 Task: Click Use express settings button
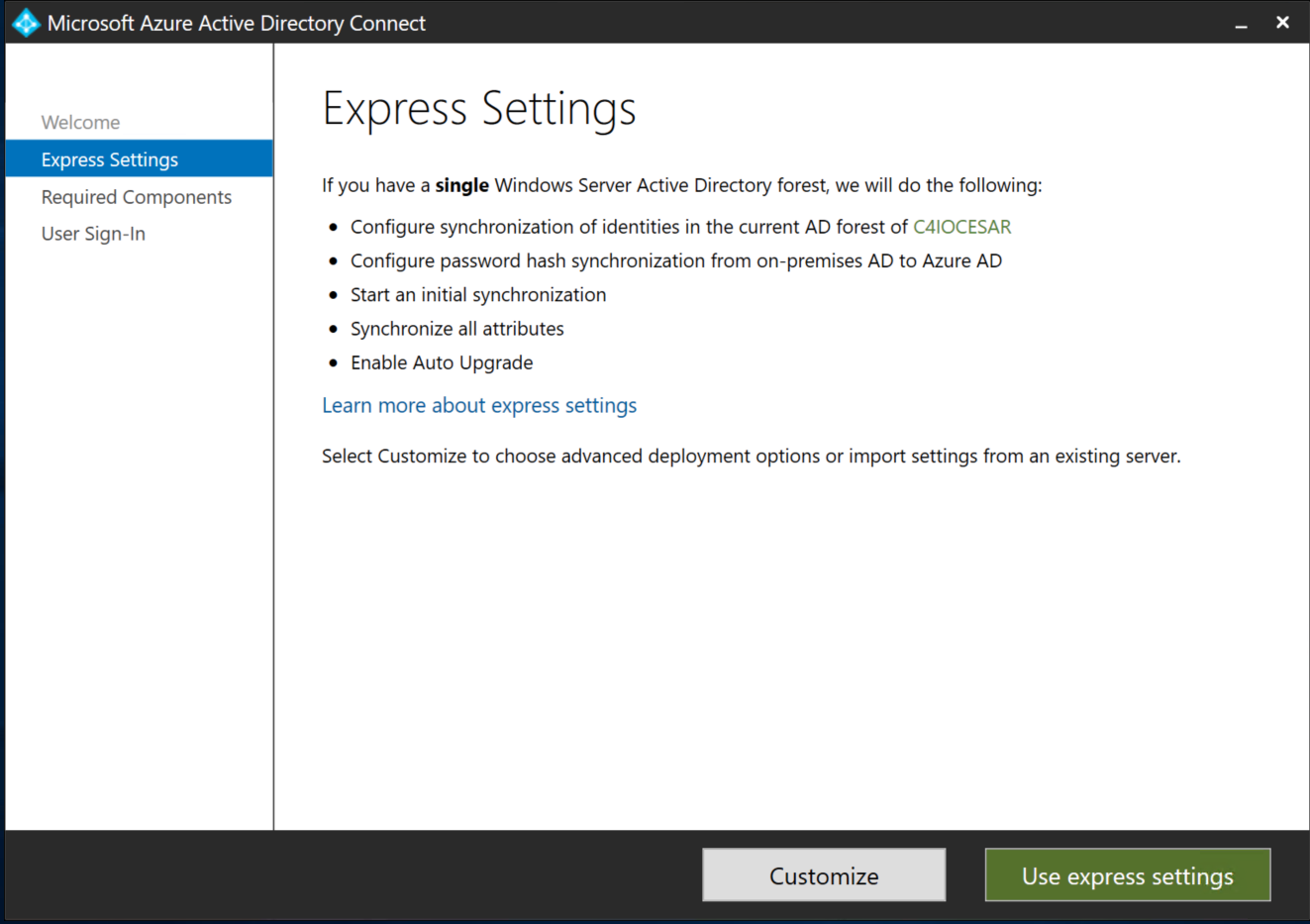click(1127, 875)
